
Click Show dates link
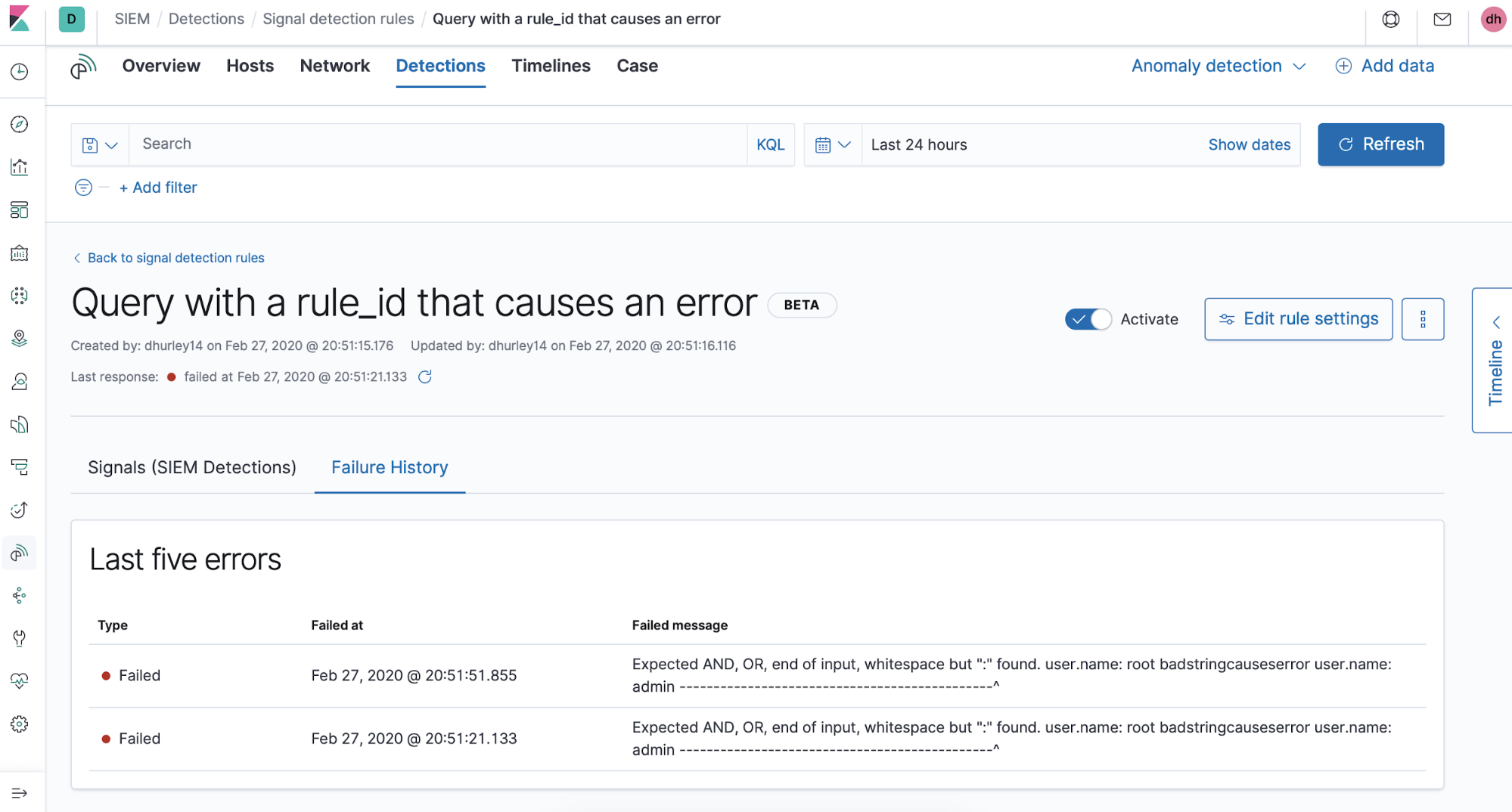click(x=1250, y=144)
